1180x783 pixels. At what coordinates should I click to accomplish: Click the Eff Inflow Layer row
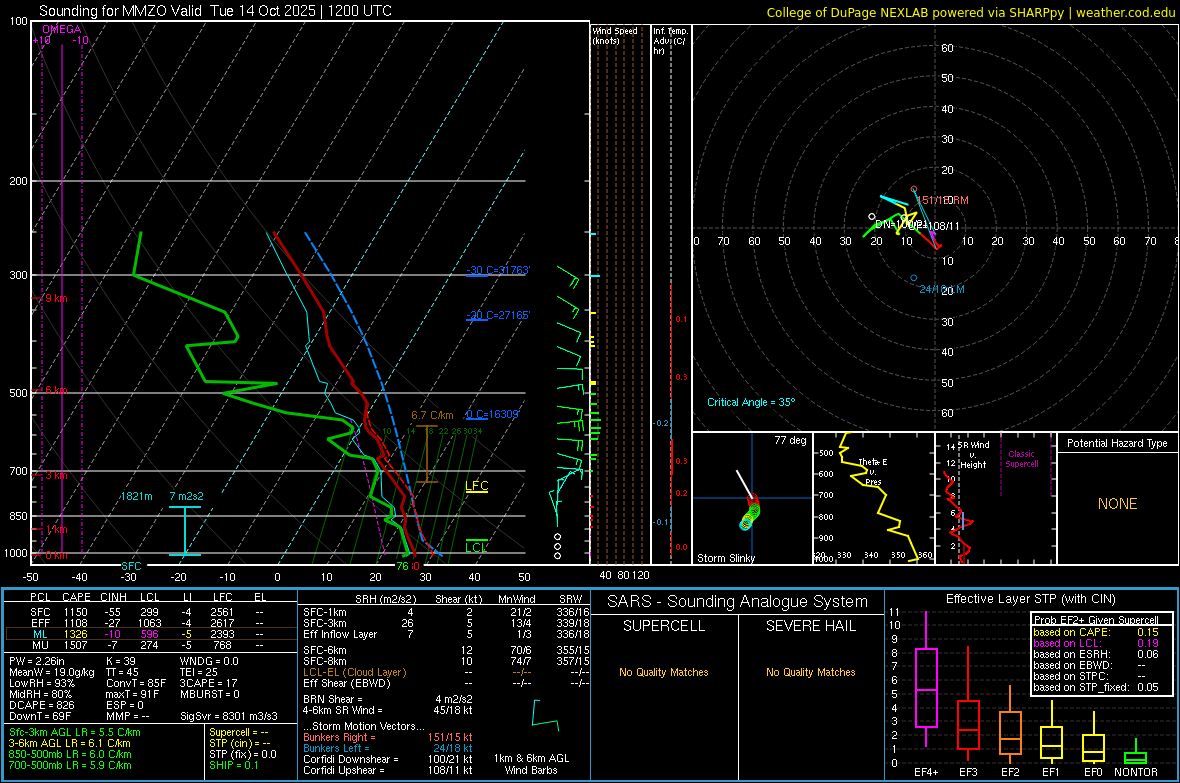pos(446,634)
